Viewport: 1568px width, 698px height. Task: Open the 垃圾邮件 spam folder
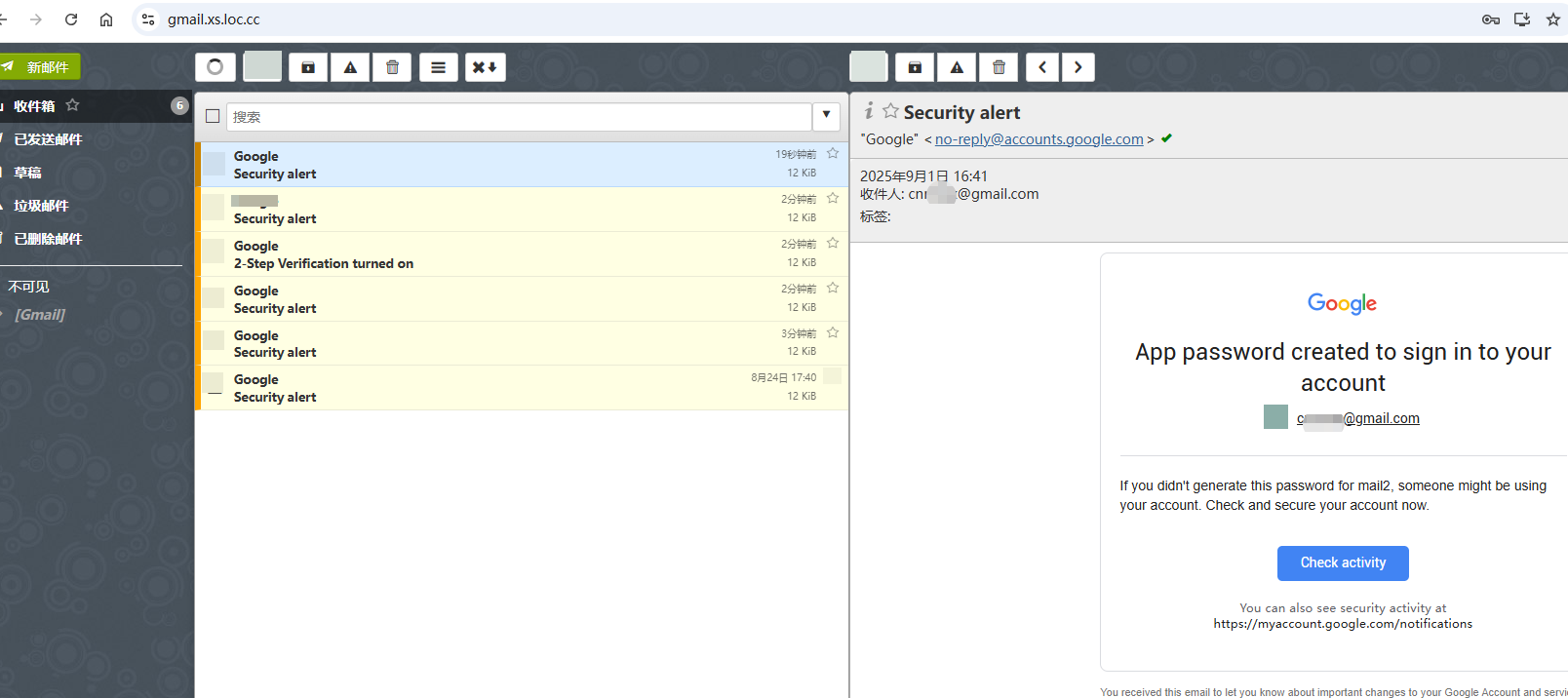click(x=96, y=206)
